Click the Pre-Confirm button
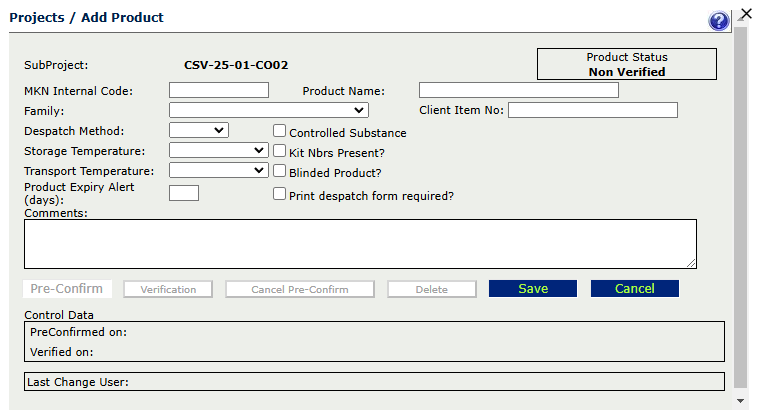757x415 pixels. (67, 289)
